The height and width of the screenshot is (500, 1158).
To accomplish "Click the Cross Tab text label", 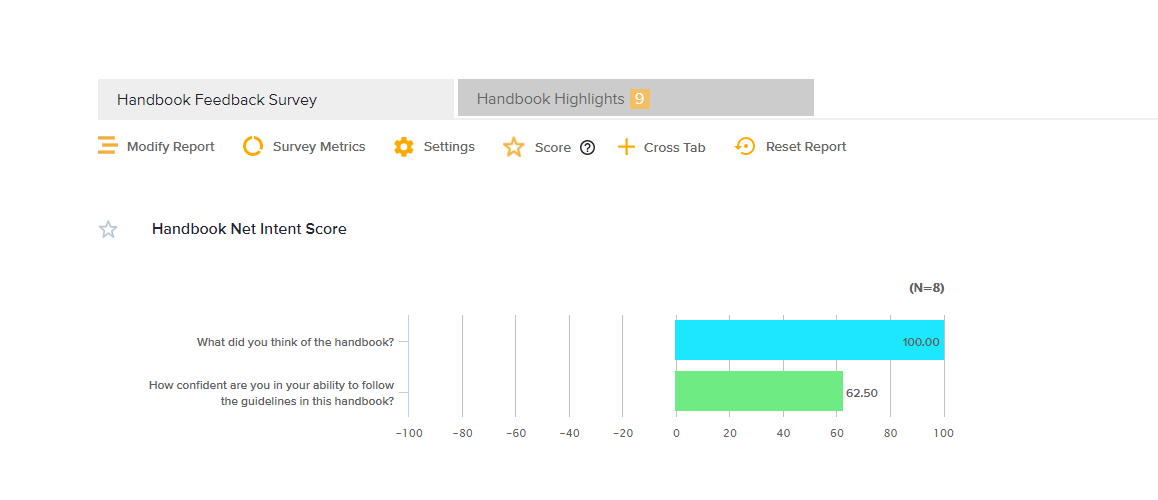I will 674,148.
